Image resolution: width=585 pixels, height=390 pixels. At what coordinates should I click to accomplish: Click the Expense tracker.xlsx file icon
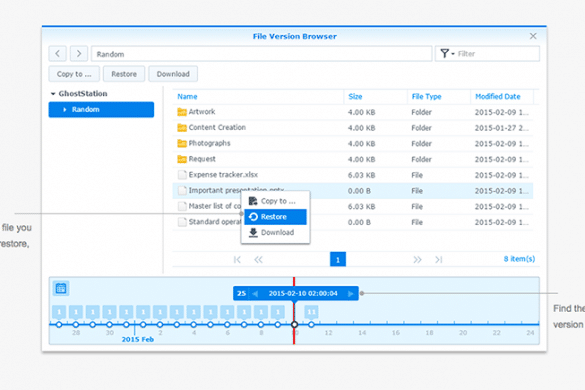tap(182, 175)
